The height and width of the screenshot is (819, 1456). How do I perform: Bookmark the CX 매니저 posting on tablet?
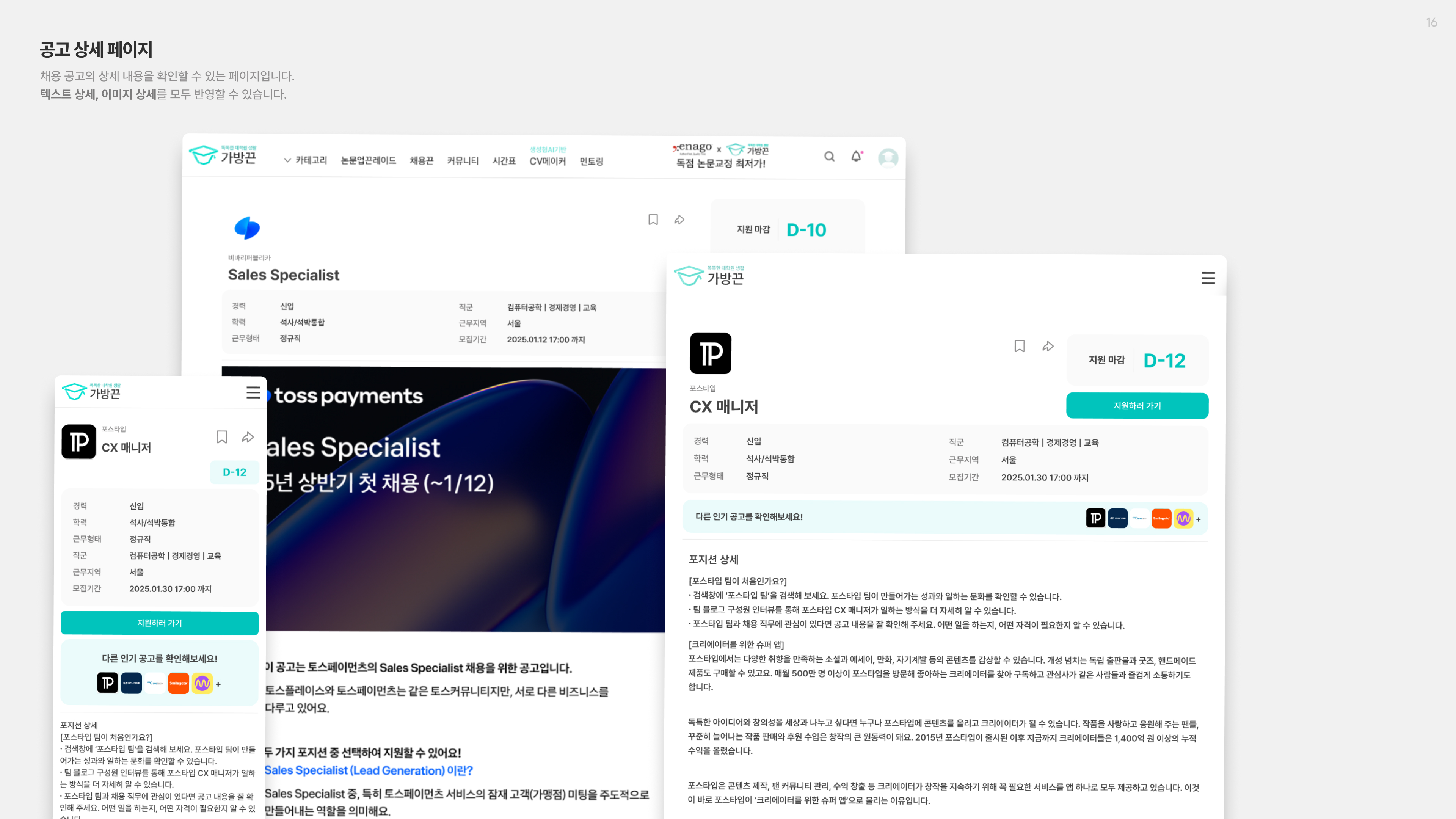1019,347
